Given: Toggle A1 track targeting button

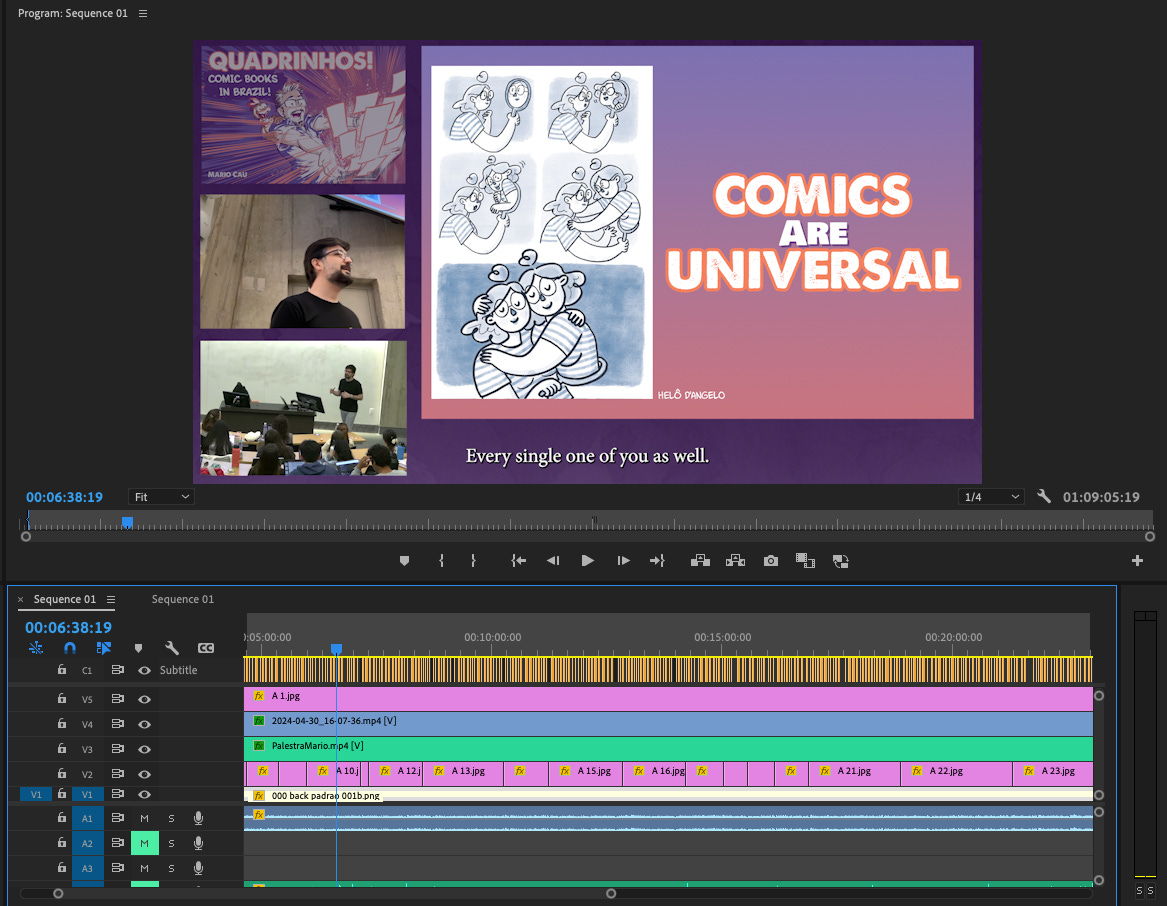Looking at the screenshot, I should point(87,818).
